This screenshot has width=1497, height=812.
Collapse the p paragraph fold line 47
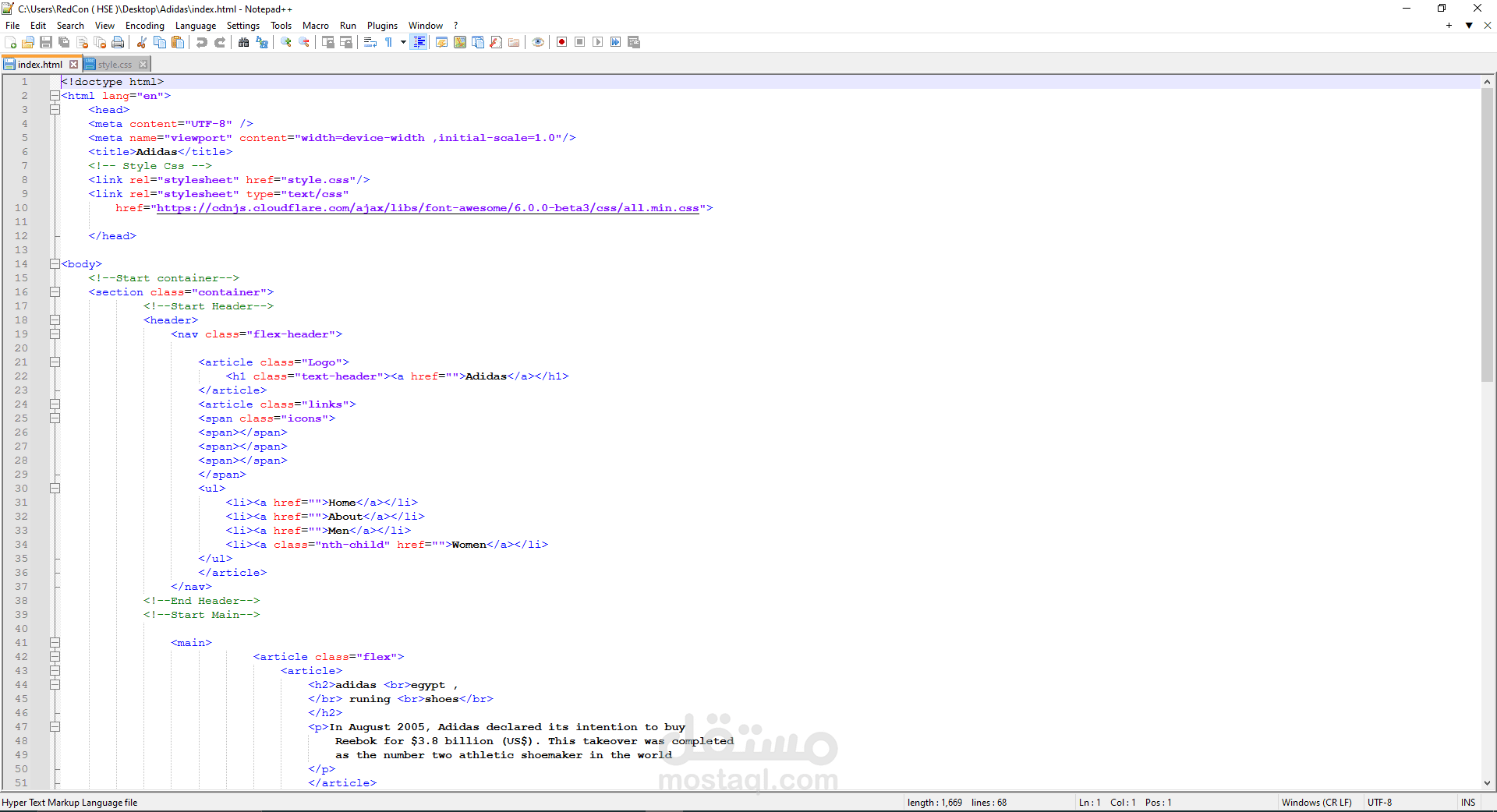[55, 727]
